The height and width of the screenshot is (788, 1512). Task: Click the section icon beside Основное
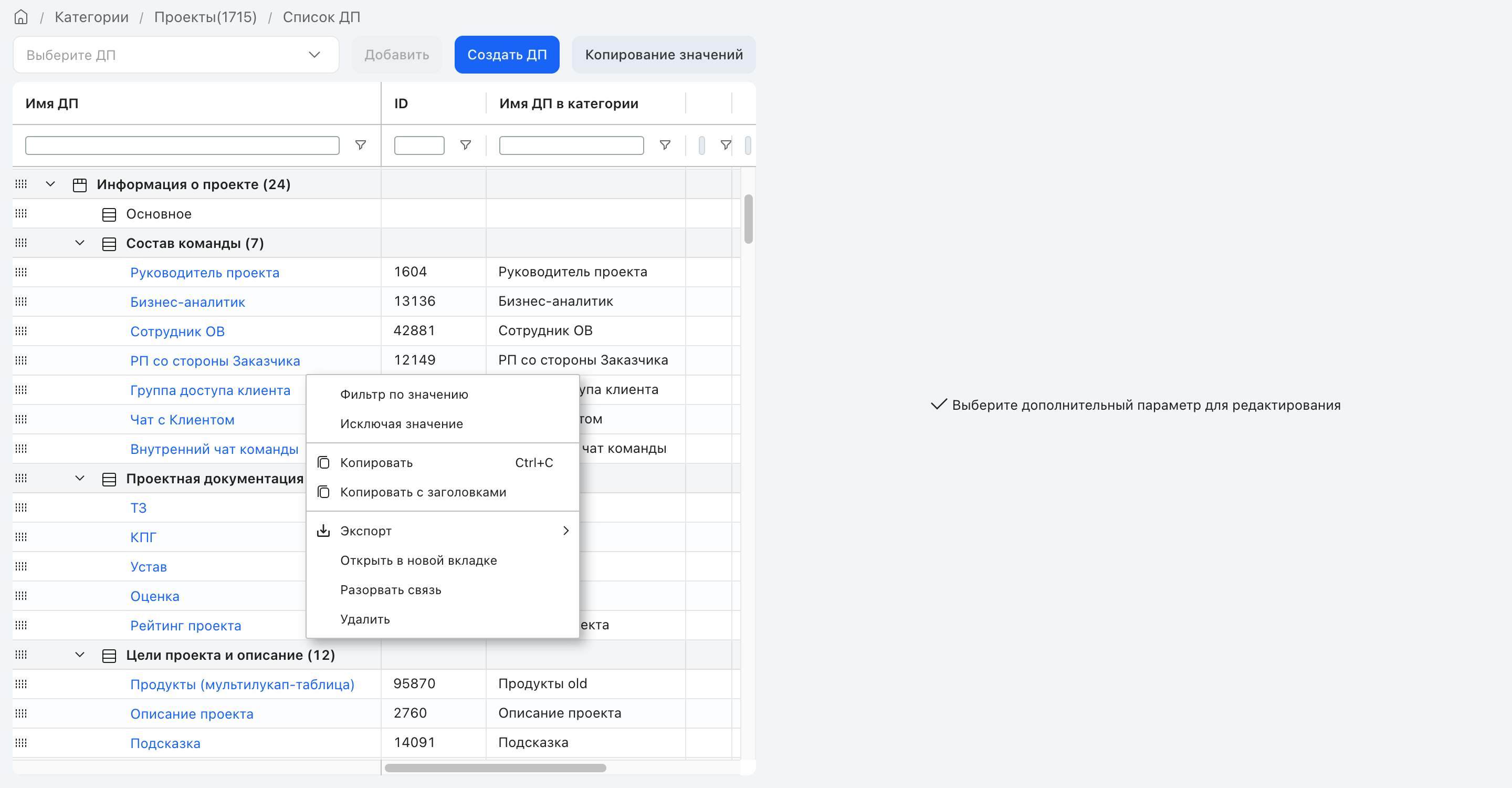click(x=109, y=214)
